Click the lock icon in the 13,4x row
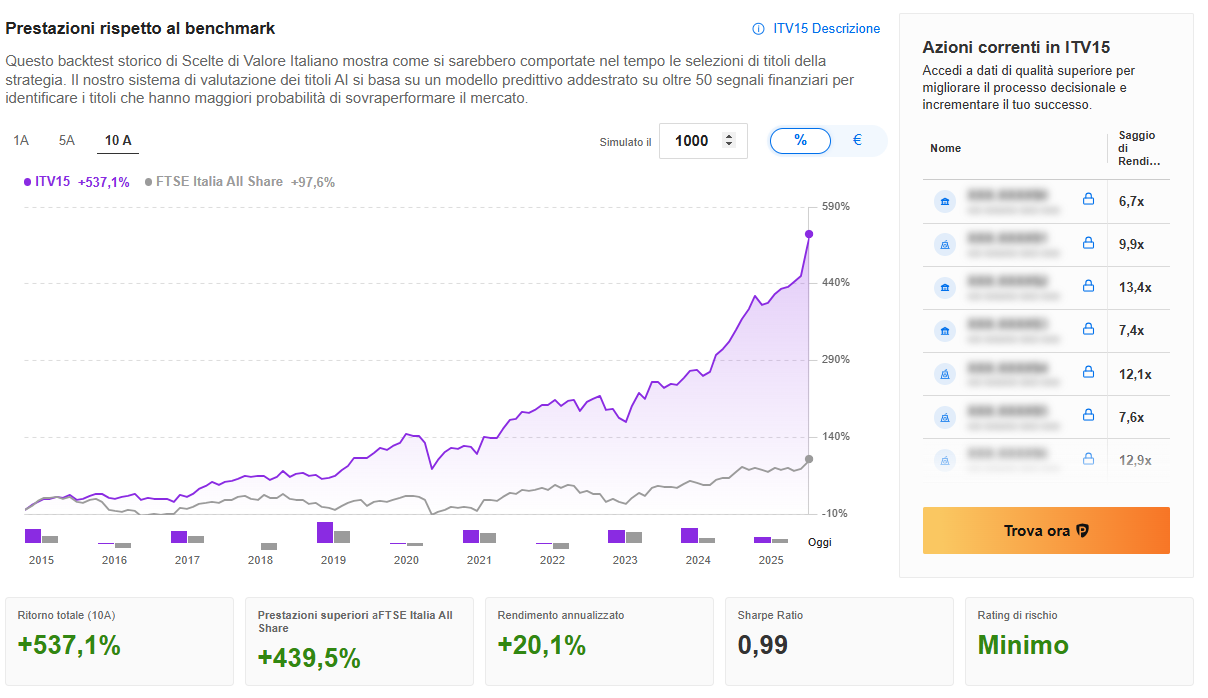1208x698 pixels. pyautogui.click(x=1088, y=286)
